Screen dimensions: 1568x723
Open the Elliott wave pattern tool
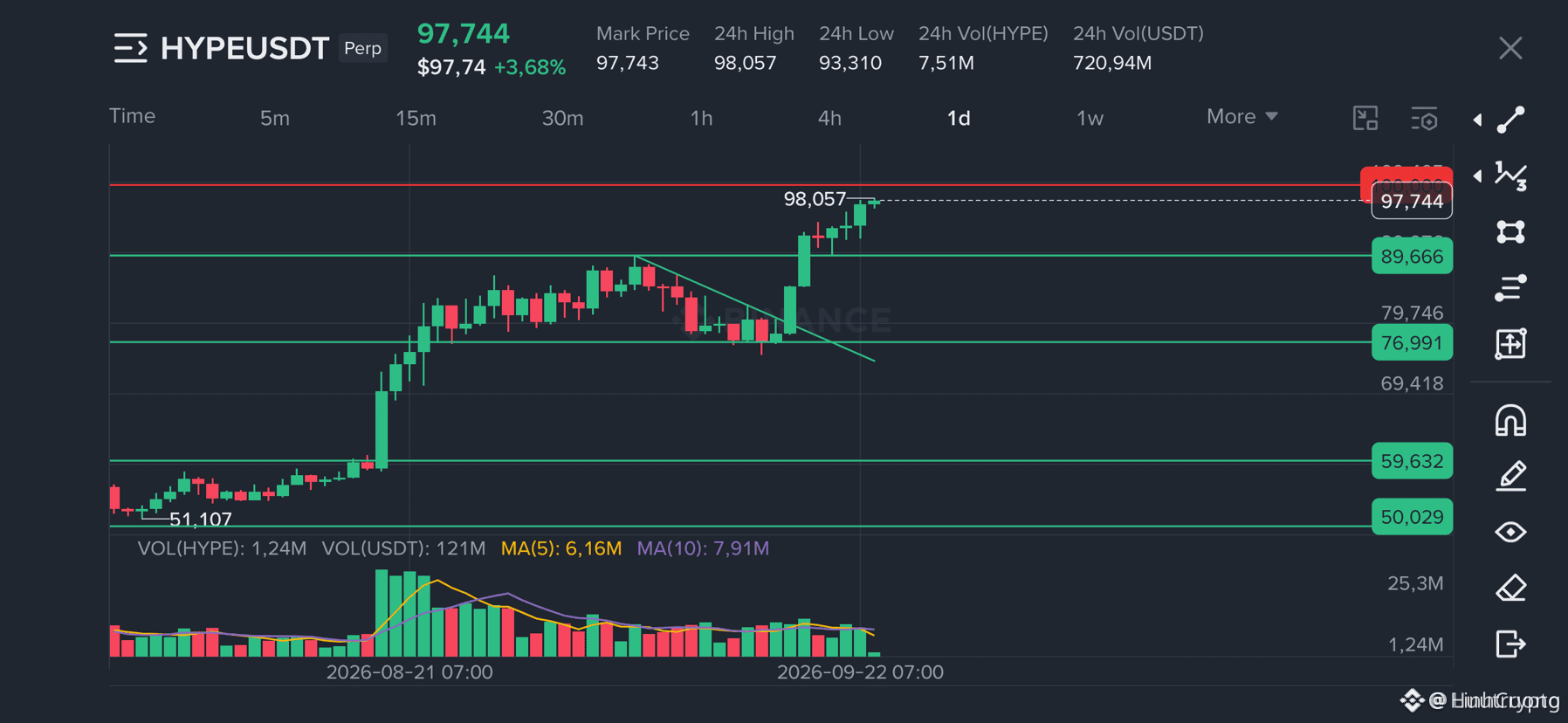[x=1510, y=176]
